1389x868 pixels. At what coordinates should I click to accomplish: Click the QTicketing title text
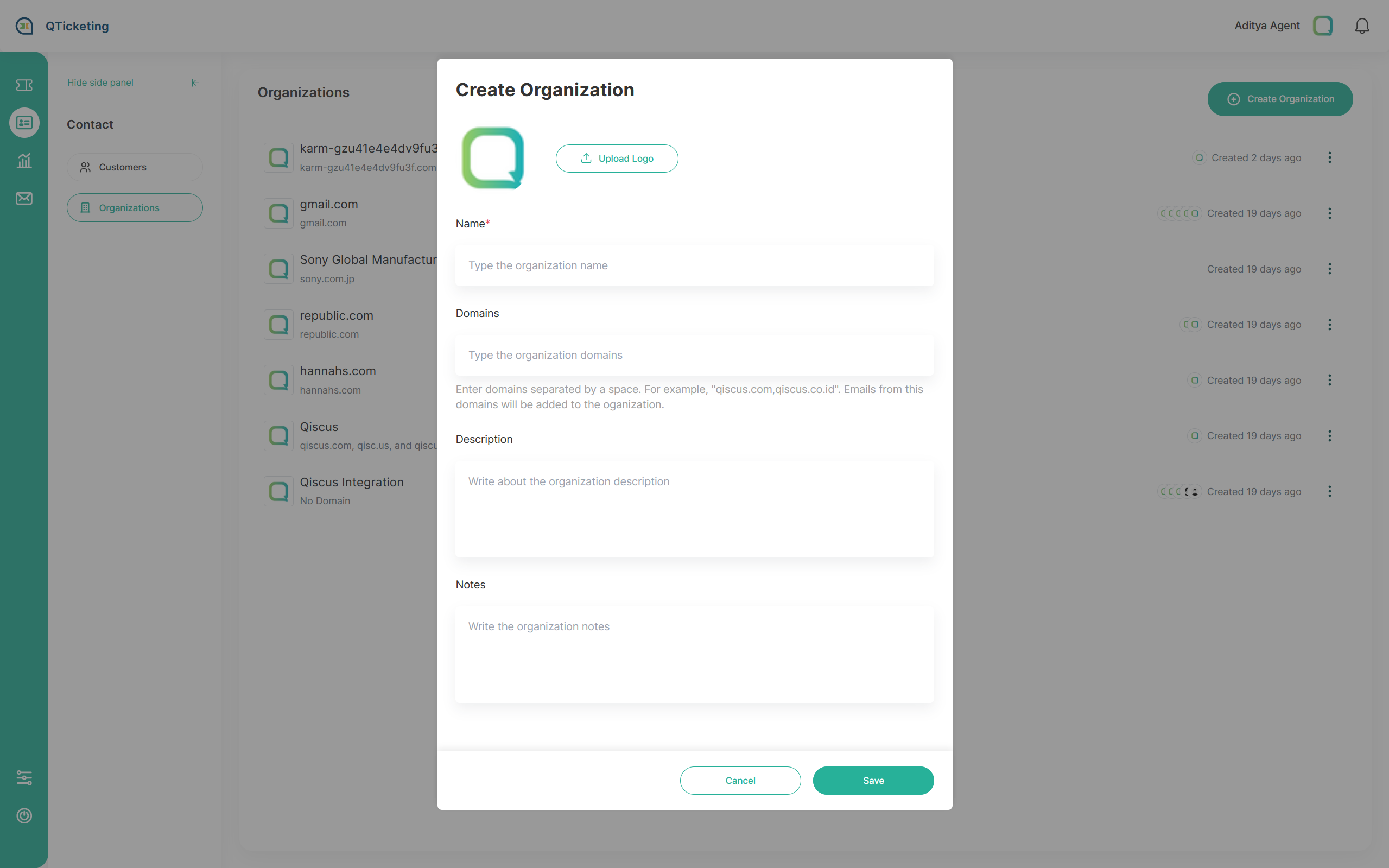click(x=78, y=27)
